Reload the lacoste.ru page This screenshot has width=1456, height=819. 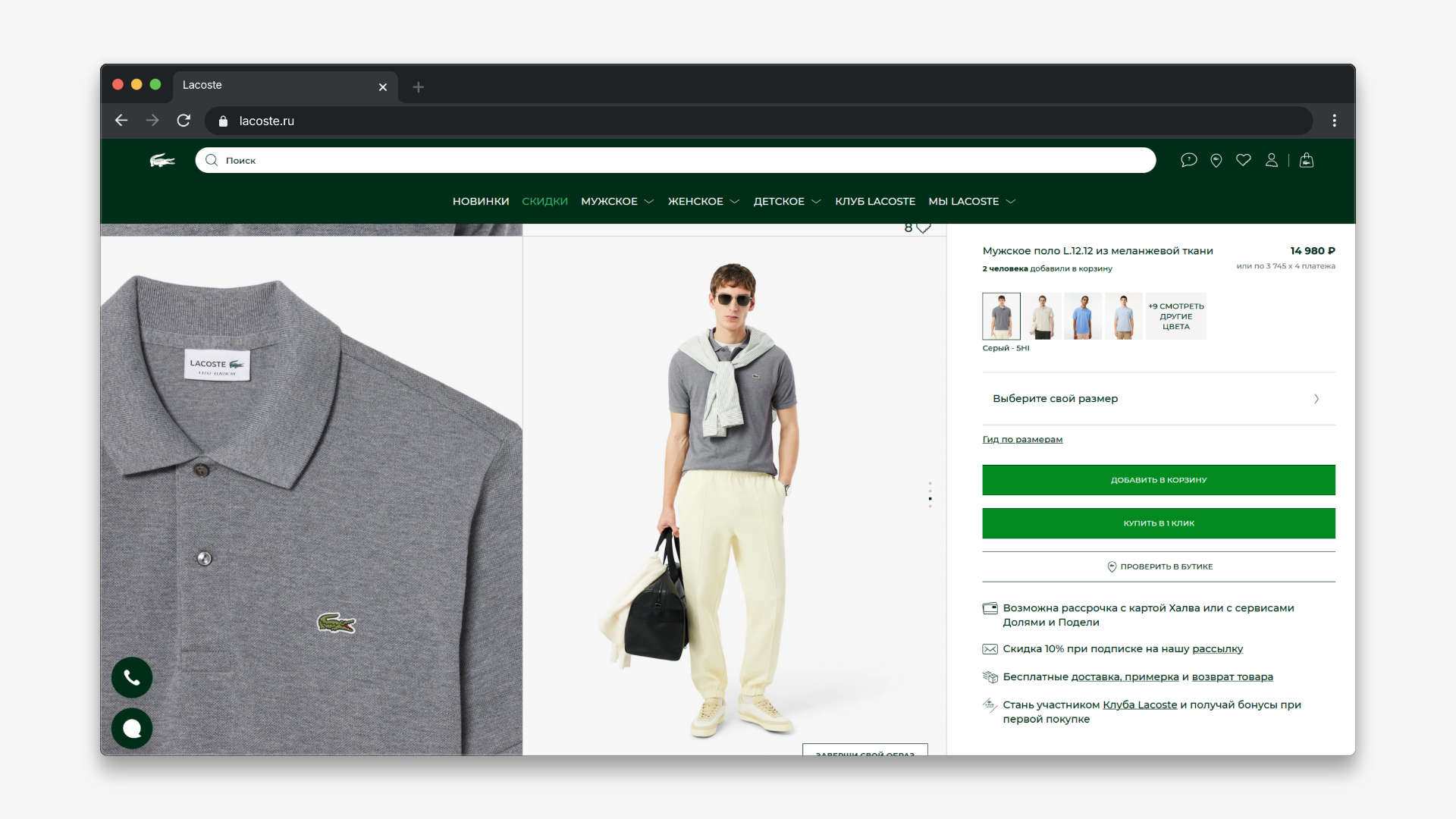[184, 121]
